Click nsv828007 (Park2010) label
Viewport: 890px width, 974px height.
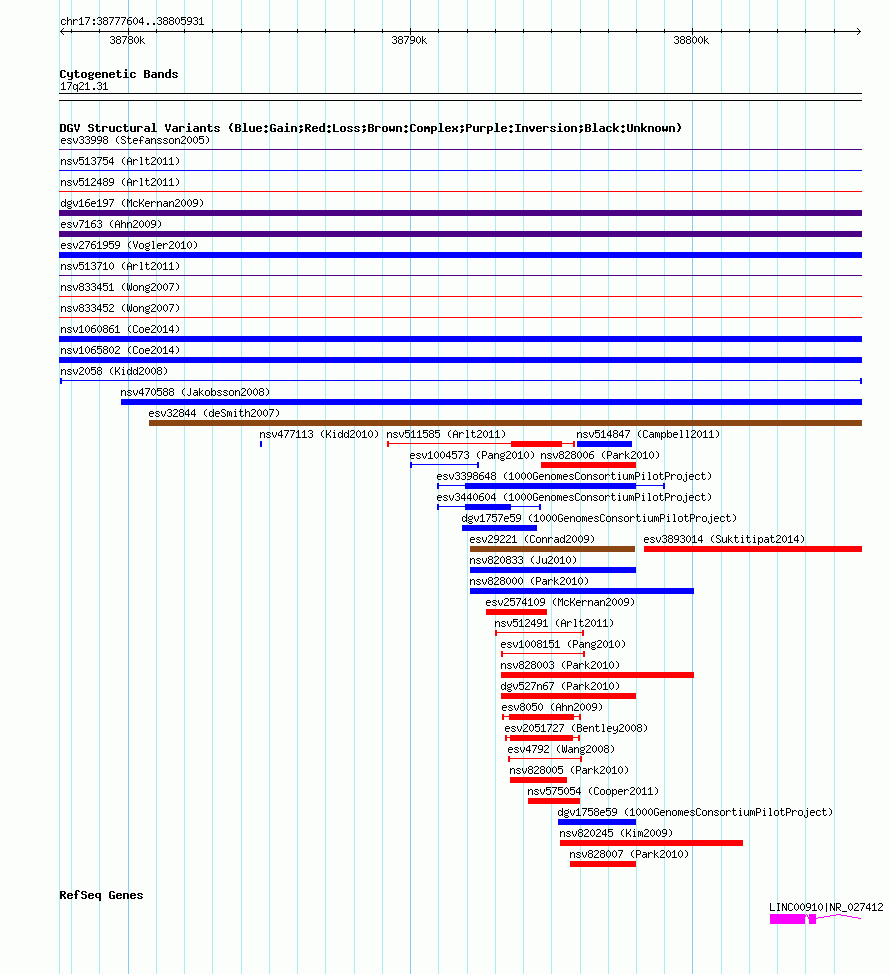coord(629,855)
